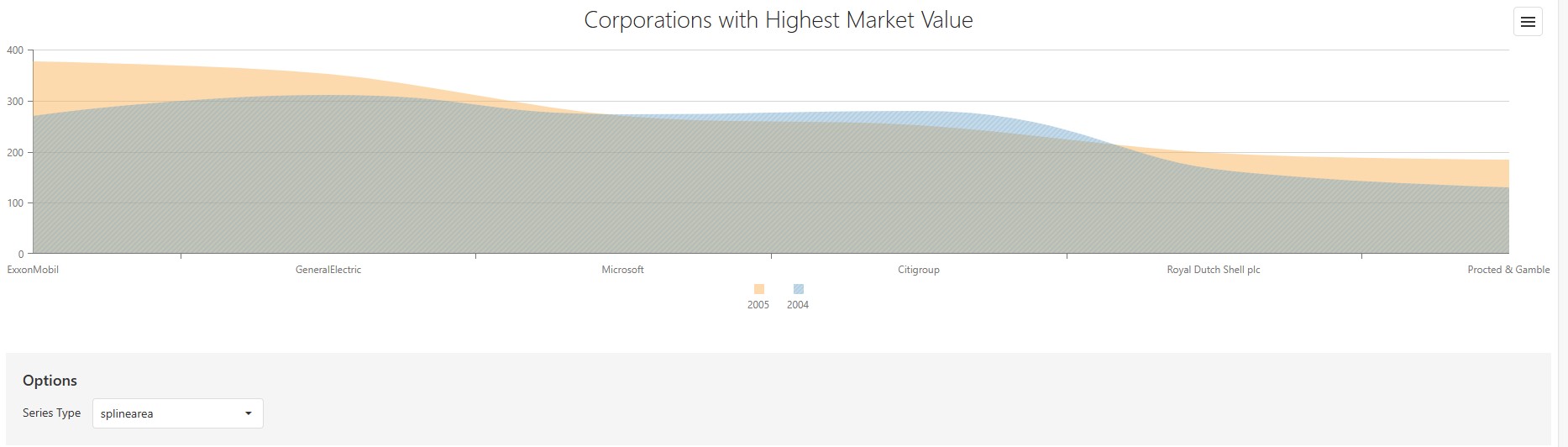Click the 200 value axis label

[x=14, y=153]
